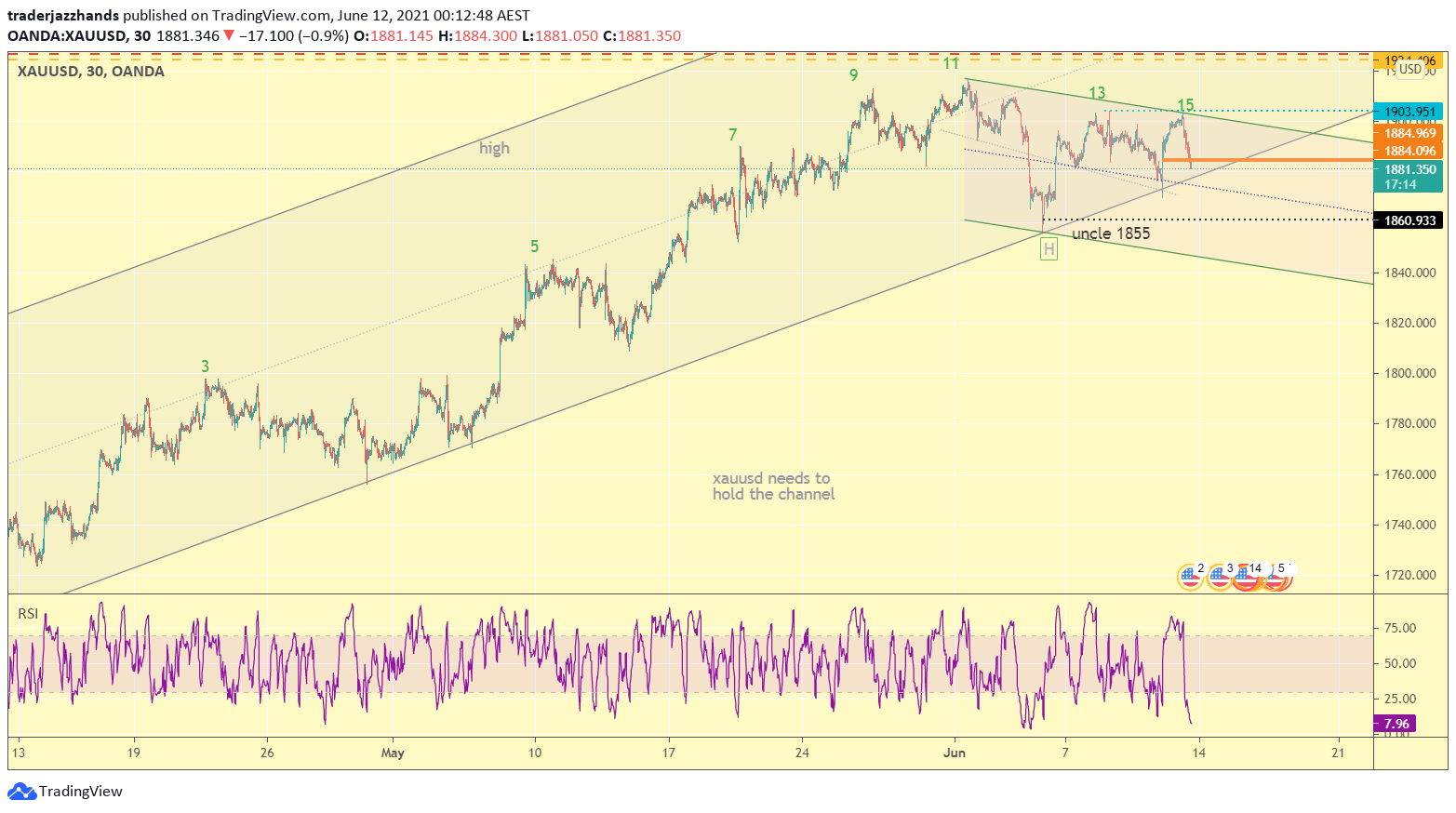
Task: Click the −17.100 (−0.9%) change value
Action: (x=294, y=36)
